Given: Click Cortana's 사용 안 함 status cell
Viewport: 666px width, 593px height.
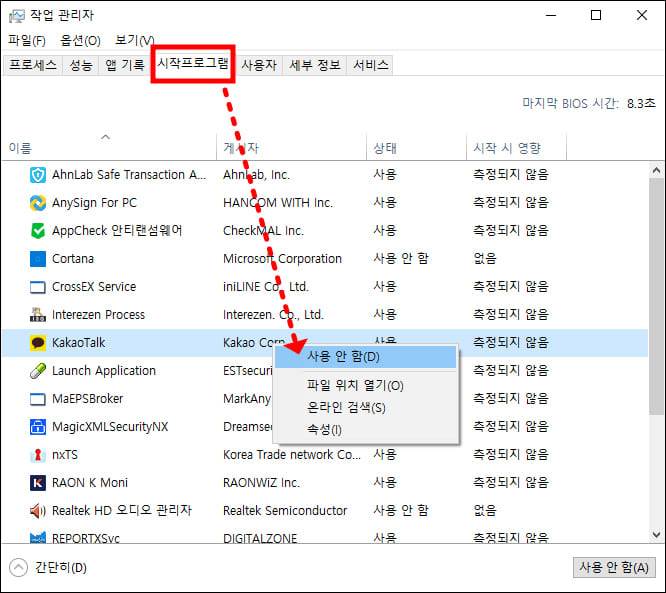Looking at the screenshot, I should tap(401, 259).
